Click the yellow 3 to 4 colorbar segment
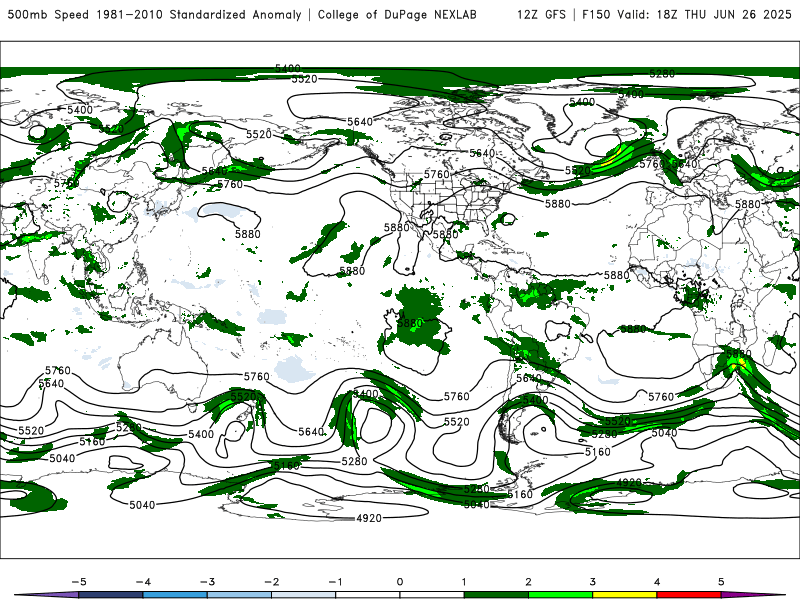The width and height of the screenshot is (800, 600). pos(624,595)
